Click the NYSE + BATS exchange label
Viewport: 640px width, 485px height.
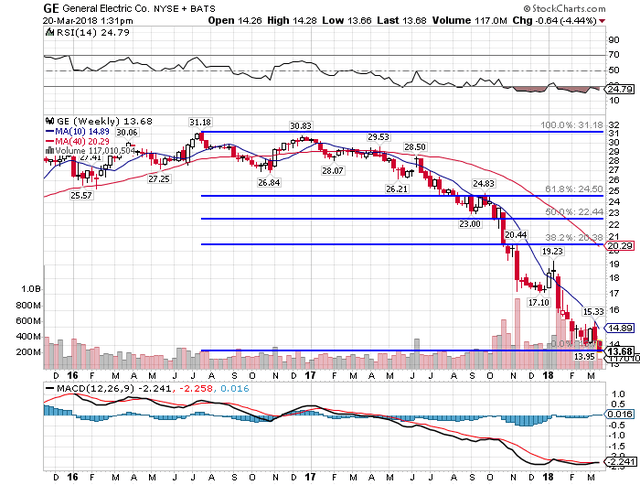[x=184, y=9]
